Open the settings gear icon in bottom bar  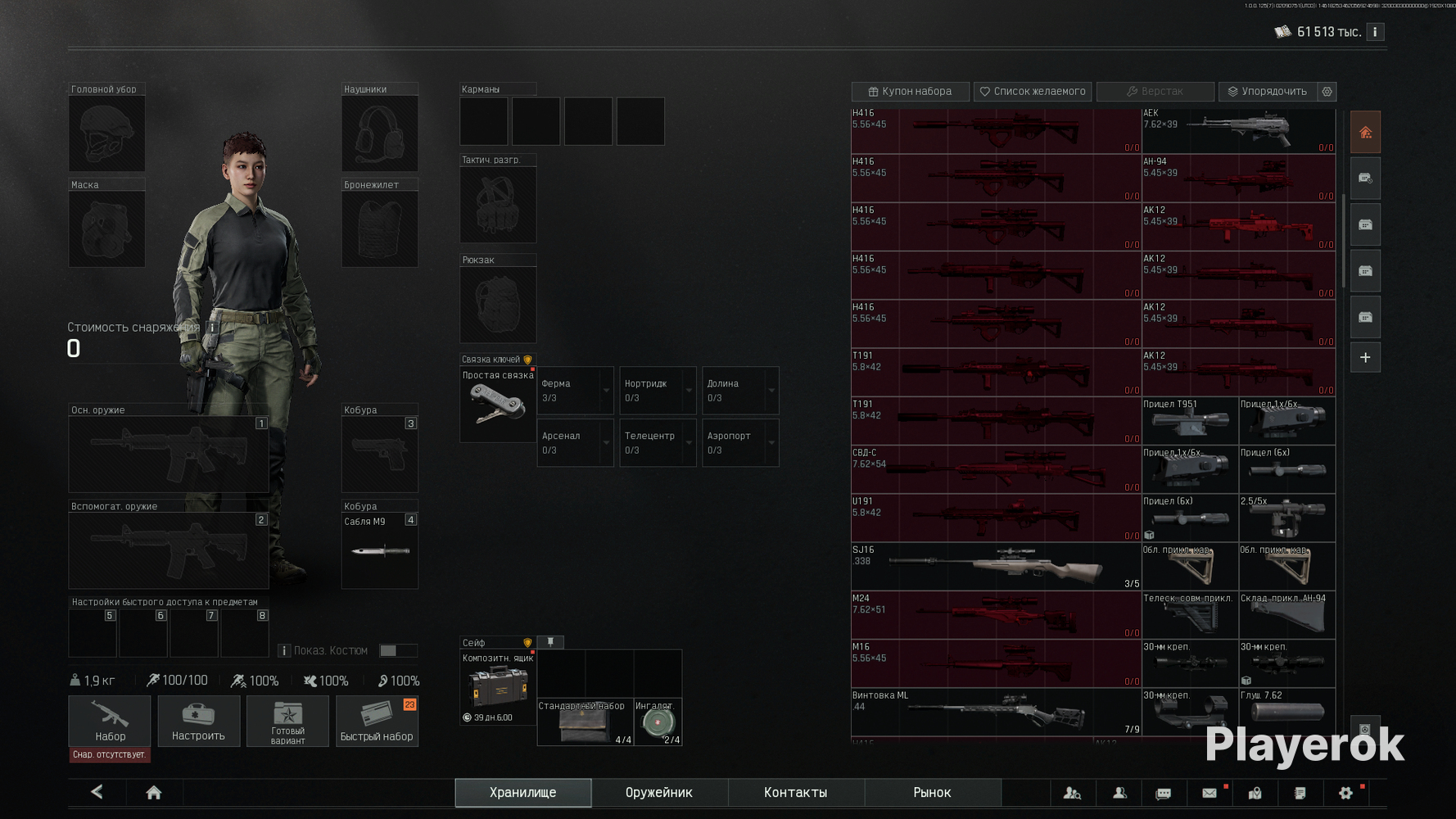coord(1345,793)
